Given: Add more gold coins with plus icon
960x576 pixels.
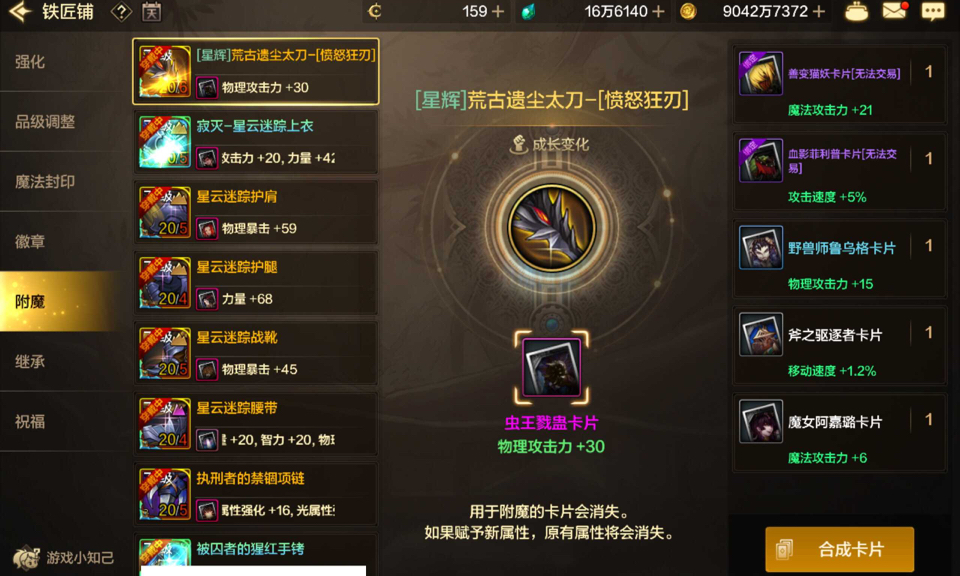Looking at the screenshot, I should pyautogui.click(x=819, y=12).
